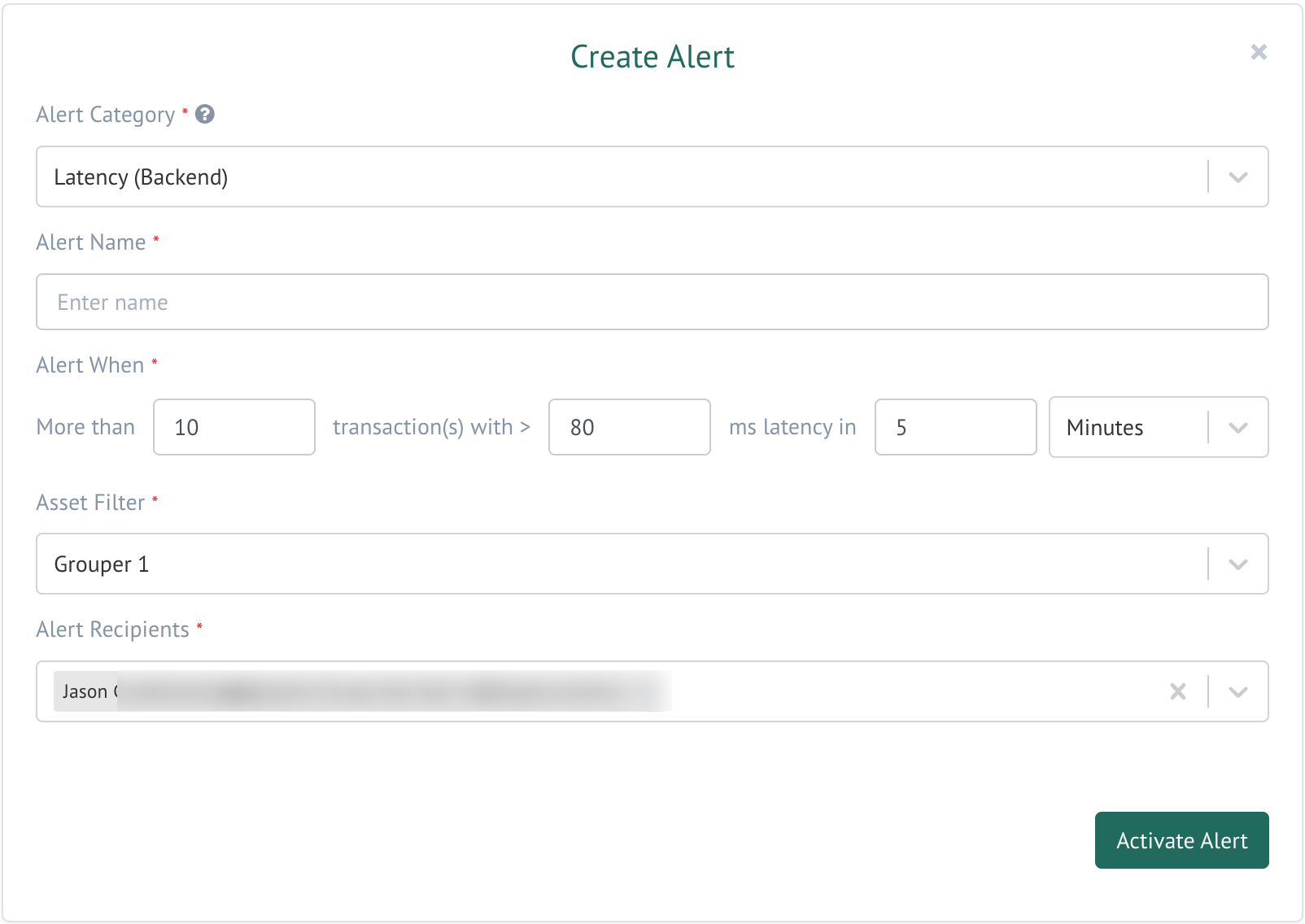Click the Alert Category chevron arrow
Viewport: 1305px width, 924px height.
click(1237, 177)
